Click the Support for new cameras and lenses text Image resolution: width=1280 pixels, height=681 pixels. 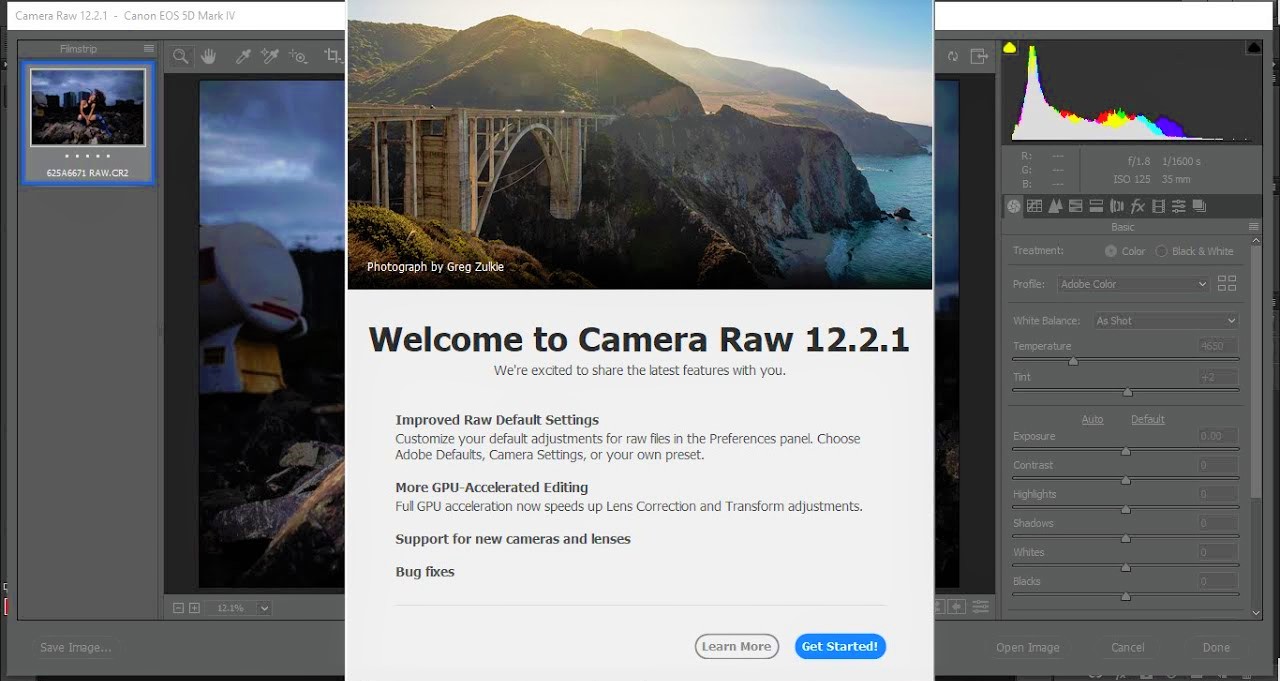(x=513, y=539)
